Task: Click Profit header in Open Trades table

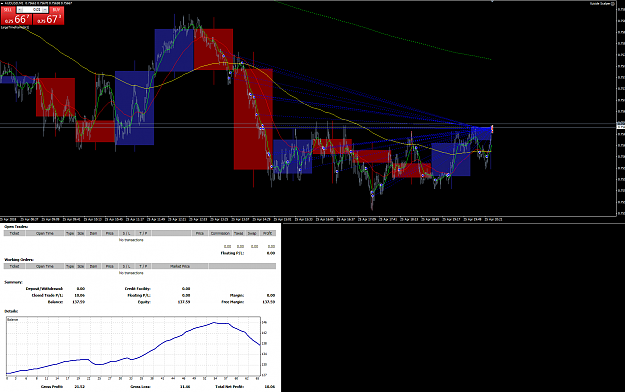Action: tap(267, 233)
